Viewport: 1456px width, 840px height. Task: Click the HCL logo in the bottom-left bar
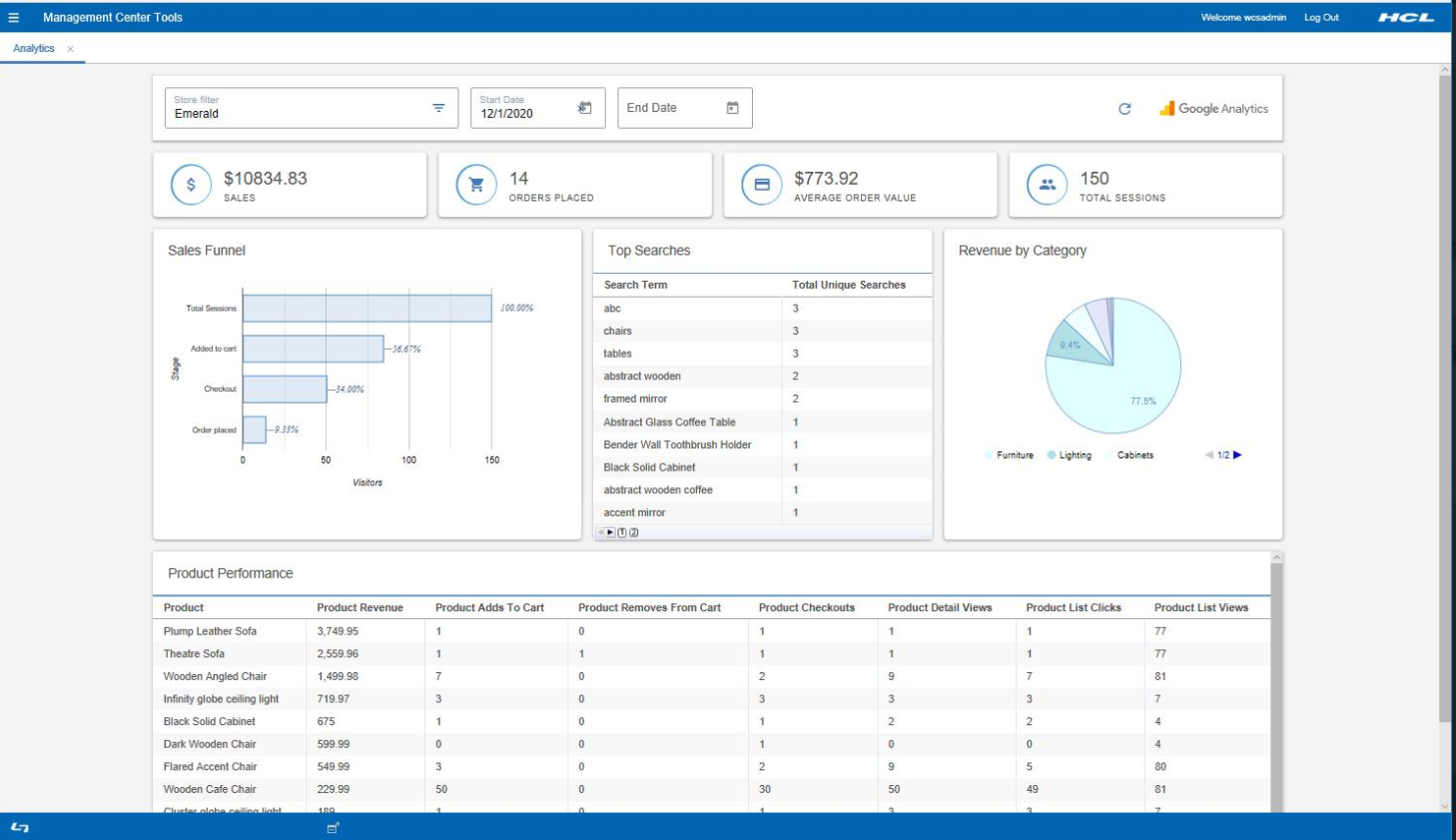[x=20, y=827]
